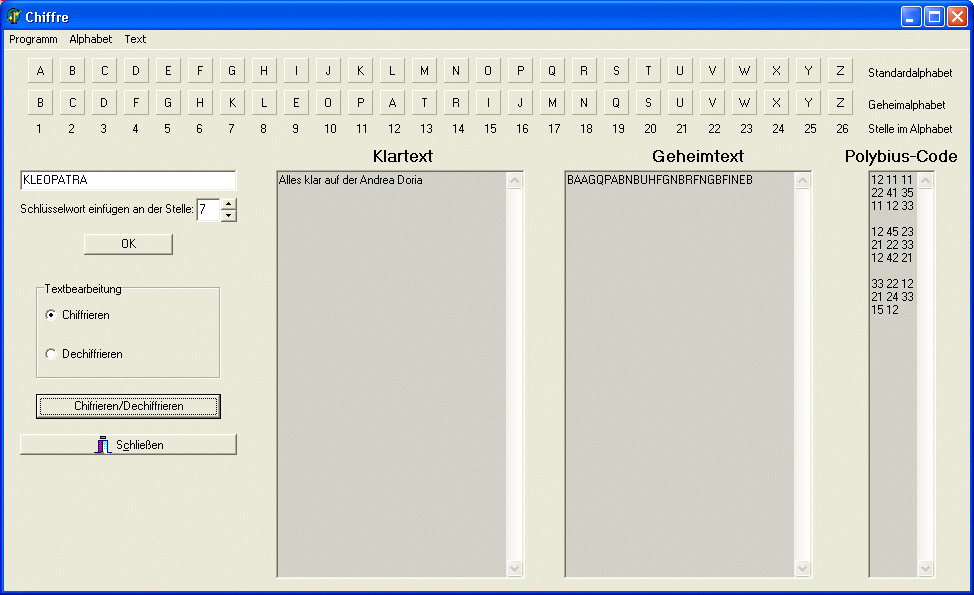Screen dimensions: 974x595
Task: Click down arrow of Klartext scrollbar
Action: [x=514, y=568]
